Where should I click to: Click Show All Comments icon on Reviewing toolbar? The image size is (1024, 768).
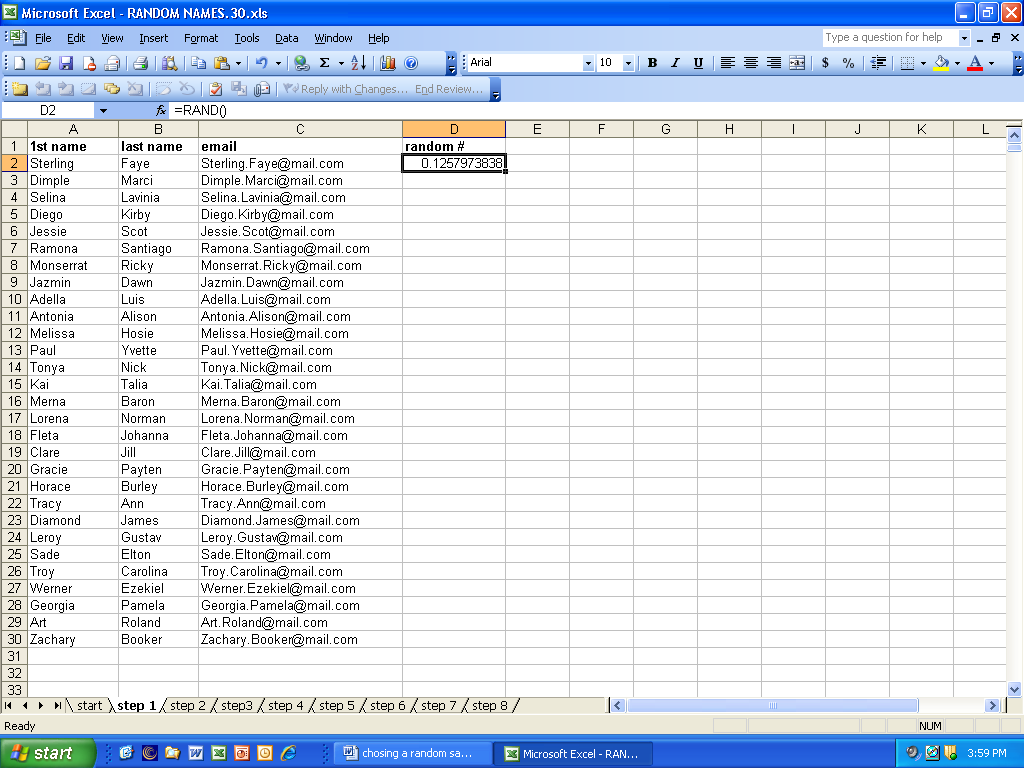point(112,89)
